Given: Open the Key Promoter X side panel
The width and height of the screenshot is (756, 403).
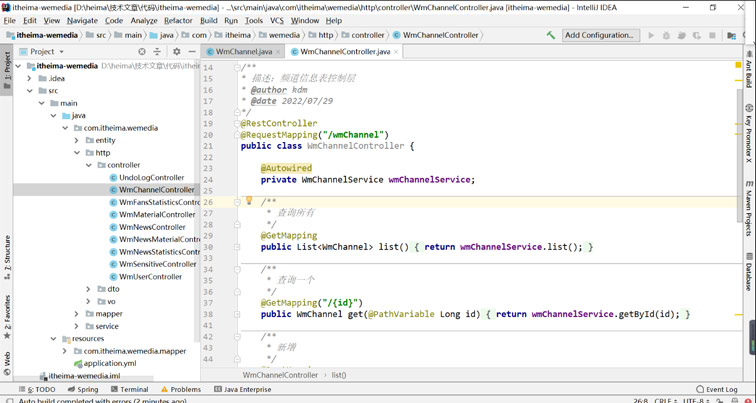Looking at the screenshot, I should click(749, 133).
